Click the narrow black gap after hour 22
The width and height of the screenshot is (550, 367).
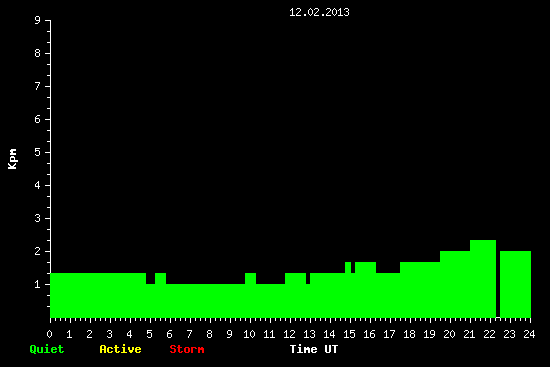tap(498, 279)
